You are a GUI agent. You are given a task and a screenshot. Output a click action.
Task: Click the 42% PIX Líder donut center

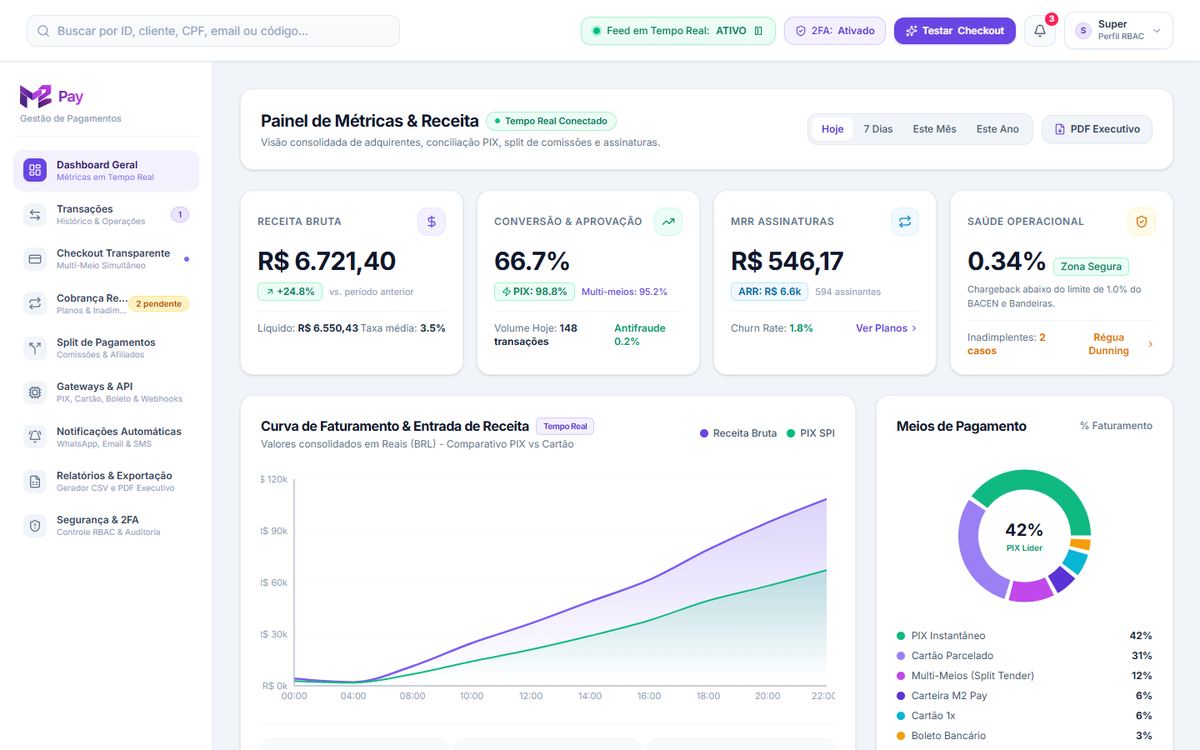(x=1024, y=536)
